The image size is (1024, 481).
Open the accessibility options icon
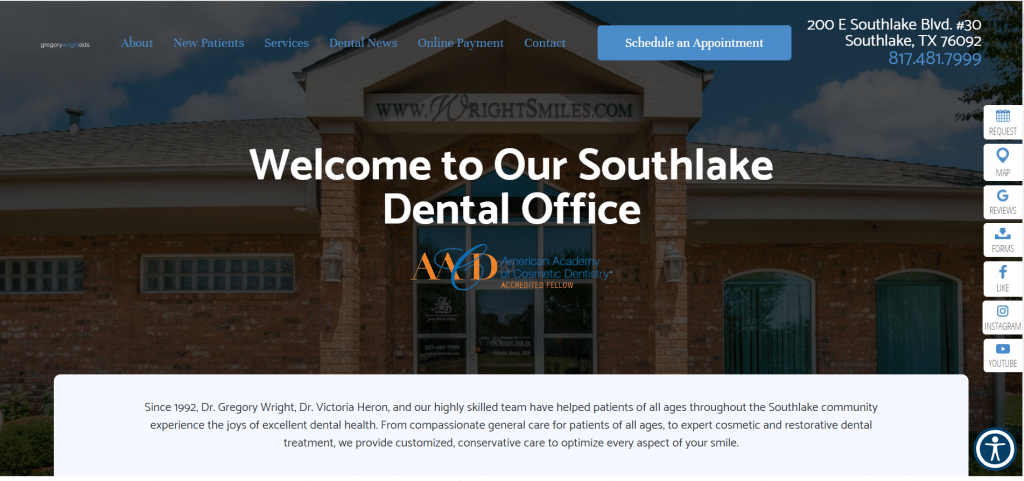click(995, 448)
